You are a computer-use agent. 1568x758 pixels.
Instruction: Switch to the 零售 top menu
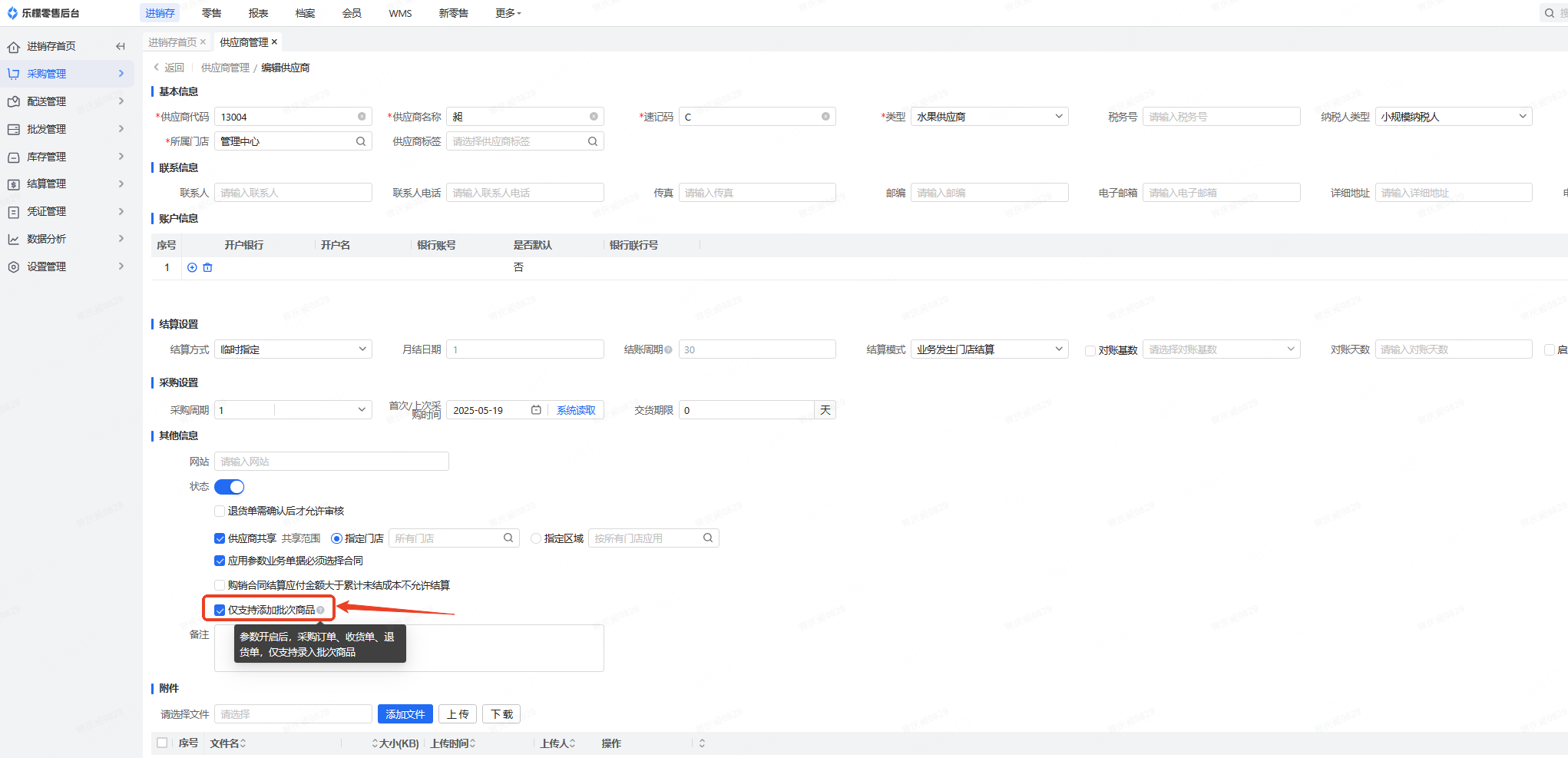(x=211, y=13)
